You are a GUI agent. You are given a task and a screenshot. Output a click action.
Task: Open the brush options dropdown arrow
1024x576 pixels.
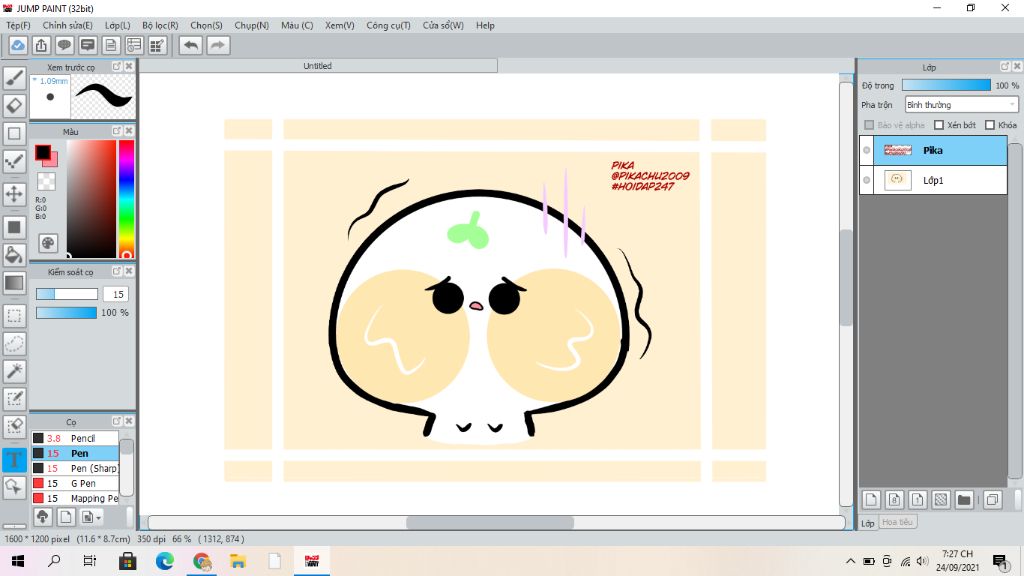click(99, 518)
